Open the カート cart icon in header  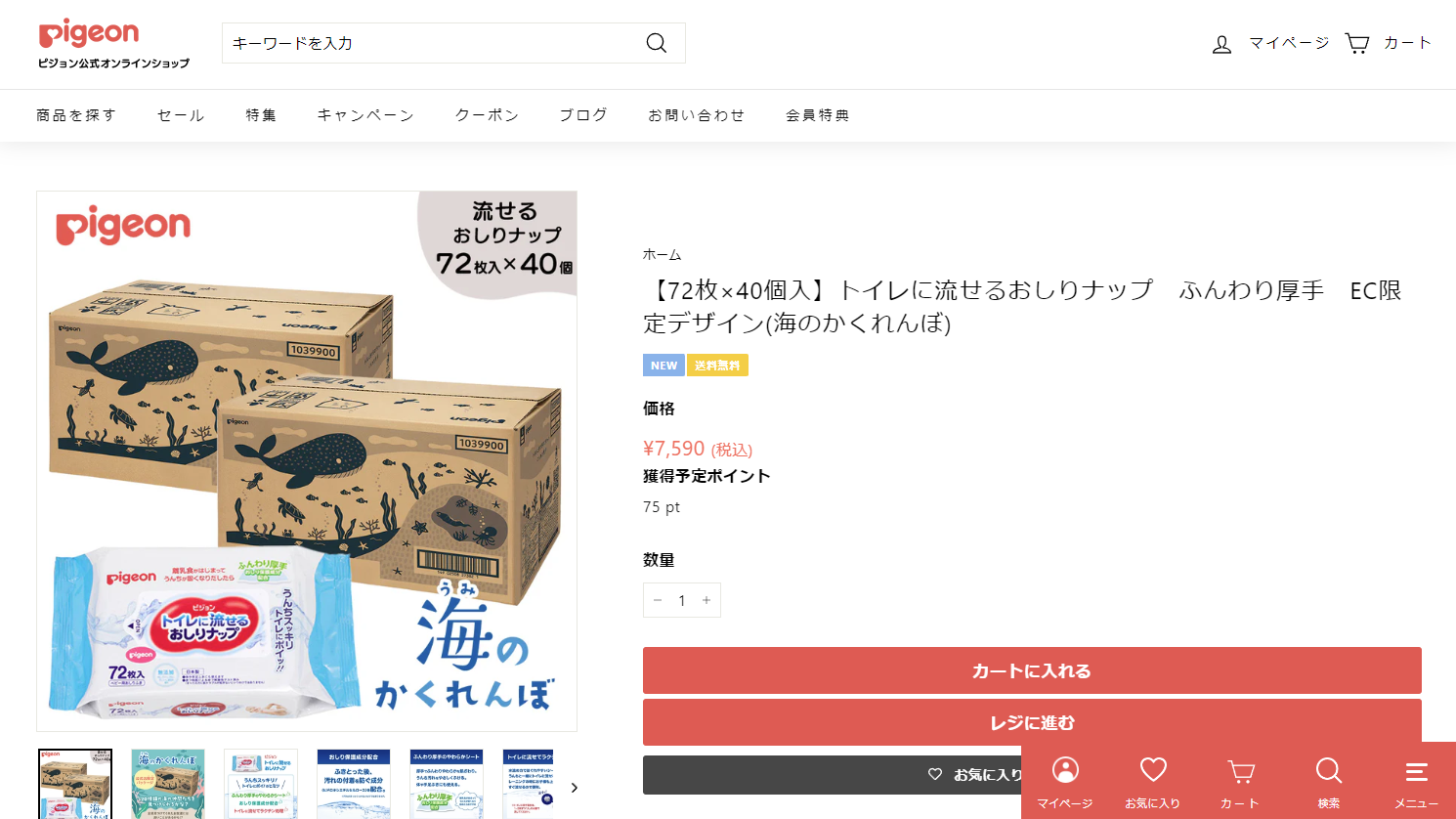(x=1357, y=43)
